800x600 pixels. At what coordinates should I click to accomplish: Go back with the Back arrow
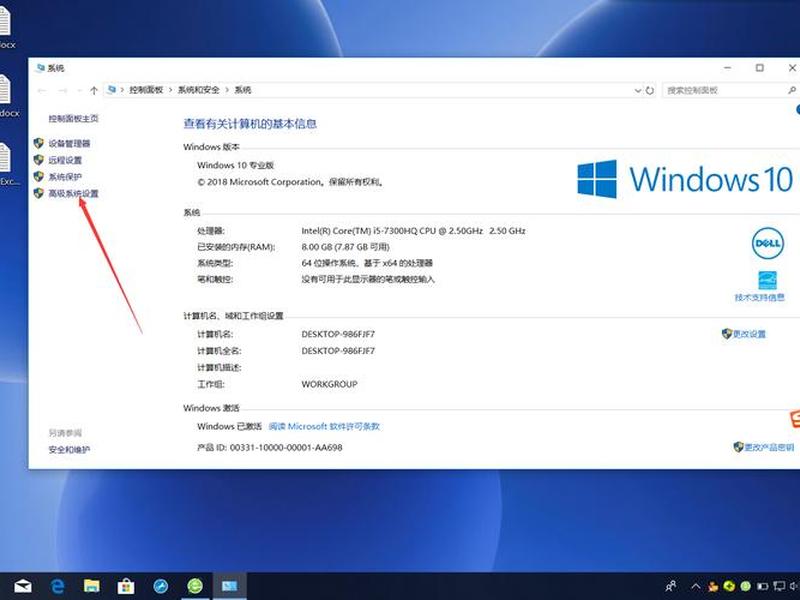click(x=42, y=90)
